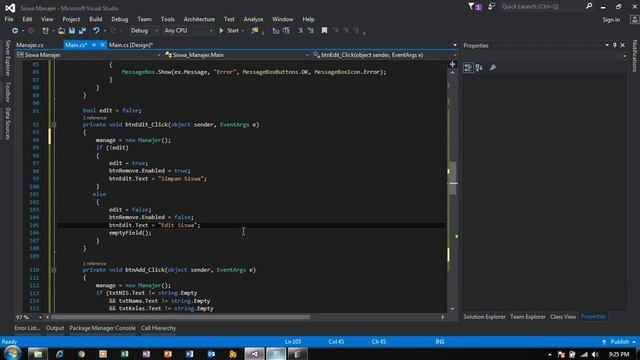Screen dimensions: 640x360
Task: Click the Property Pages wrench icon
Action: coord(493,68)
